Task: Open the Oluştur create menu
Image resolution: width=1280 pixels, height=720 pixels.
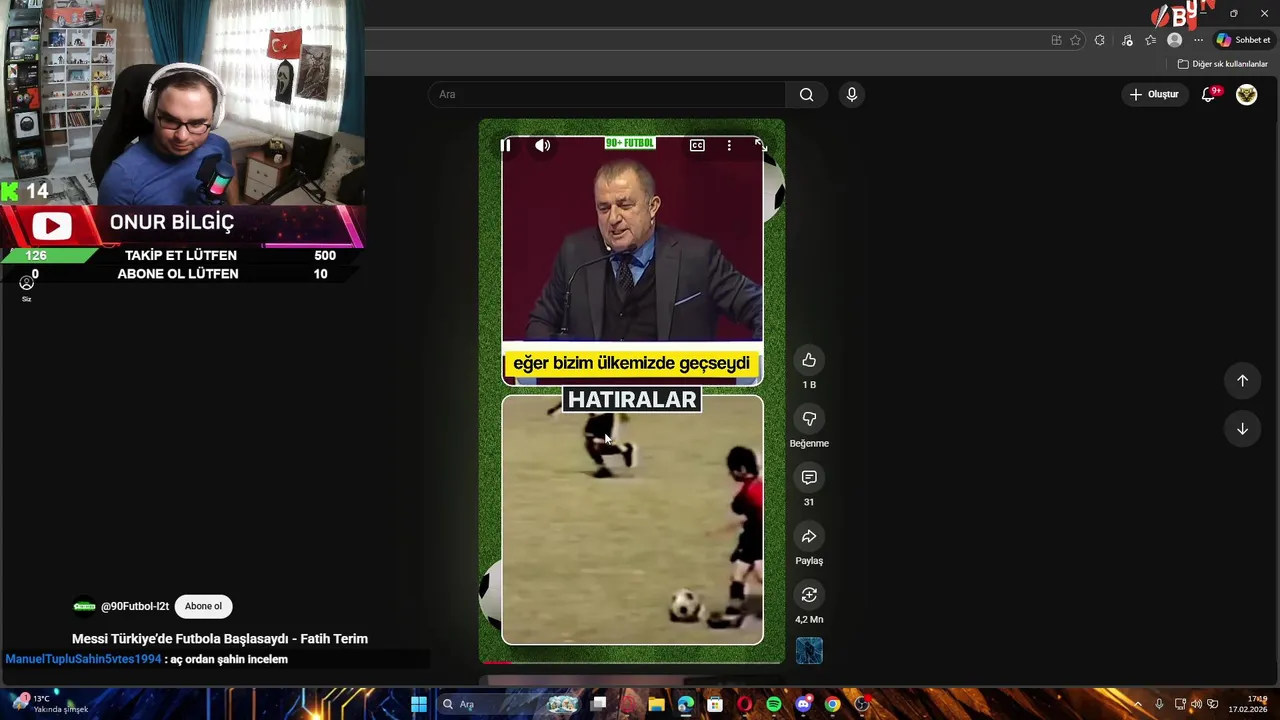Action: coord(1154,94)
